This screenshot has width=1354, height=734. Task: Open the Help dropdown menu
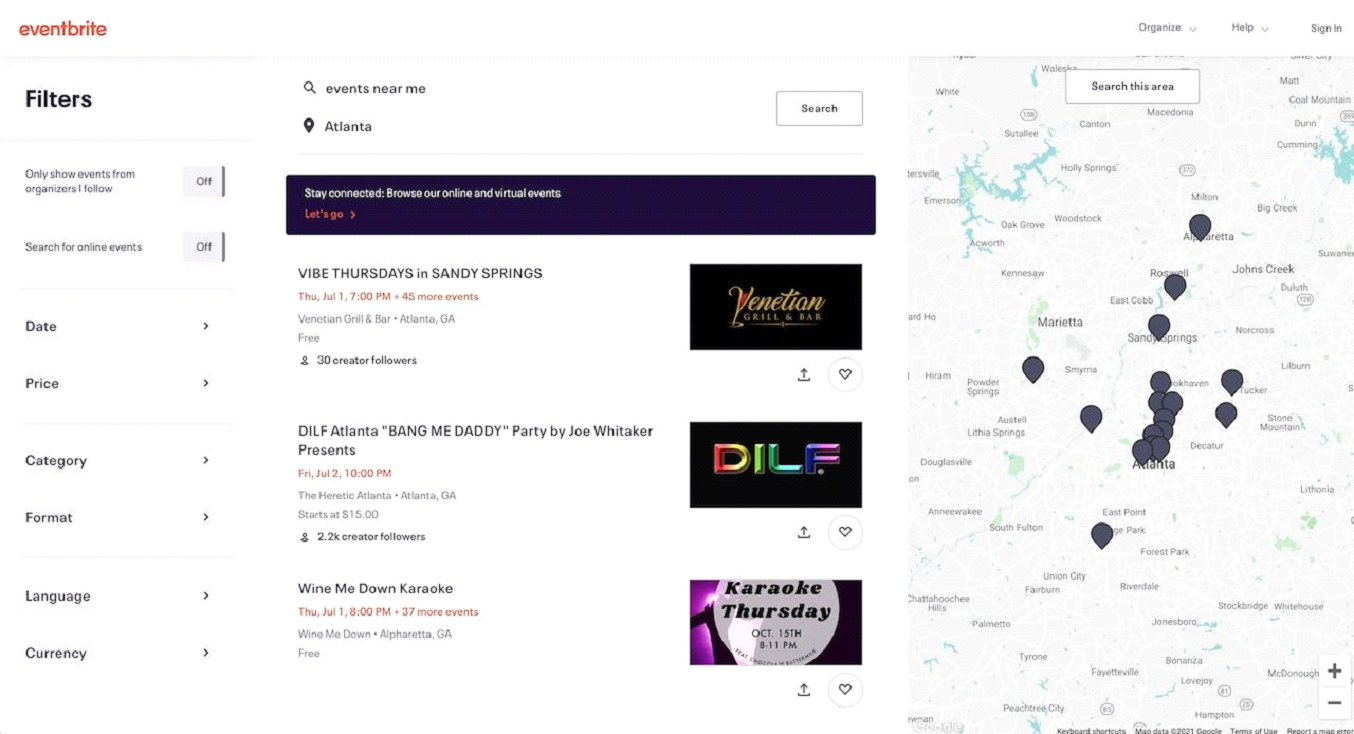pyautogui.click(x=1250, y=28)
